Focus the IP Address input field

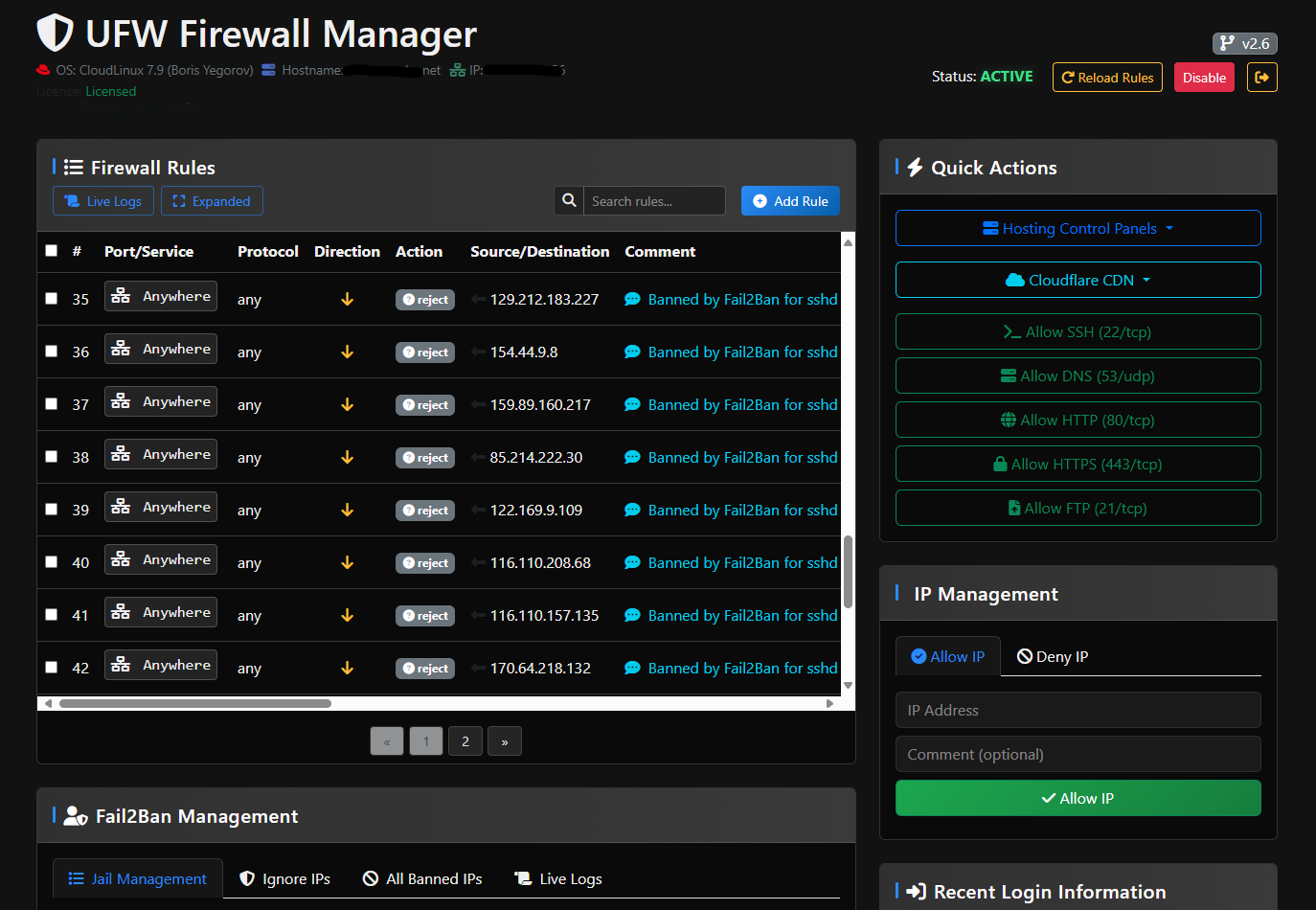point(1078,710)
